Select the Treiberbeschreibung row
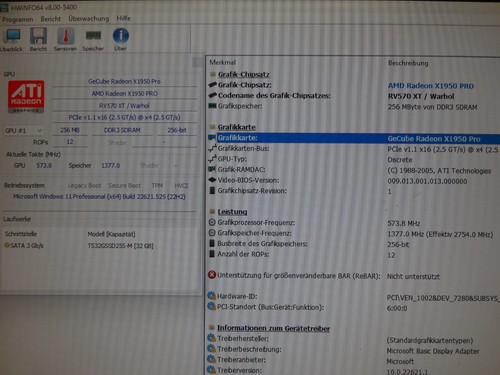This screenshot has height=375, width=500. (x=353, y=350)
